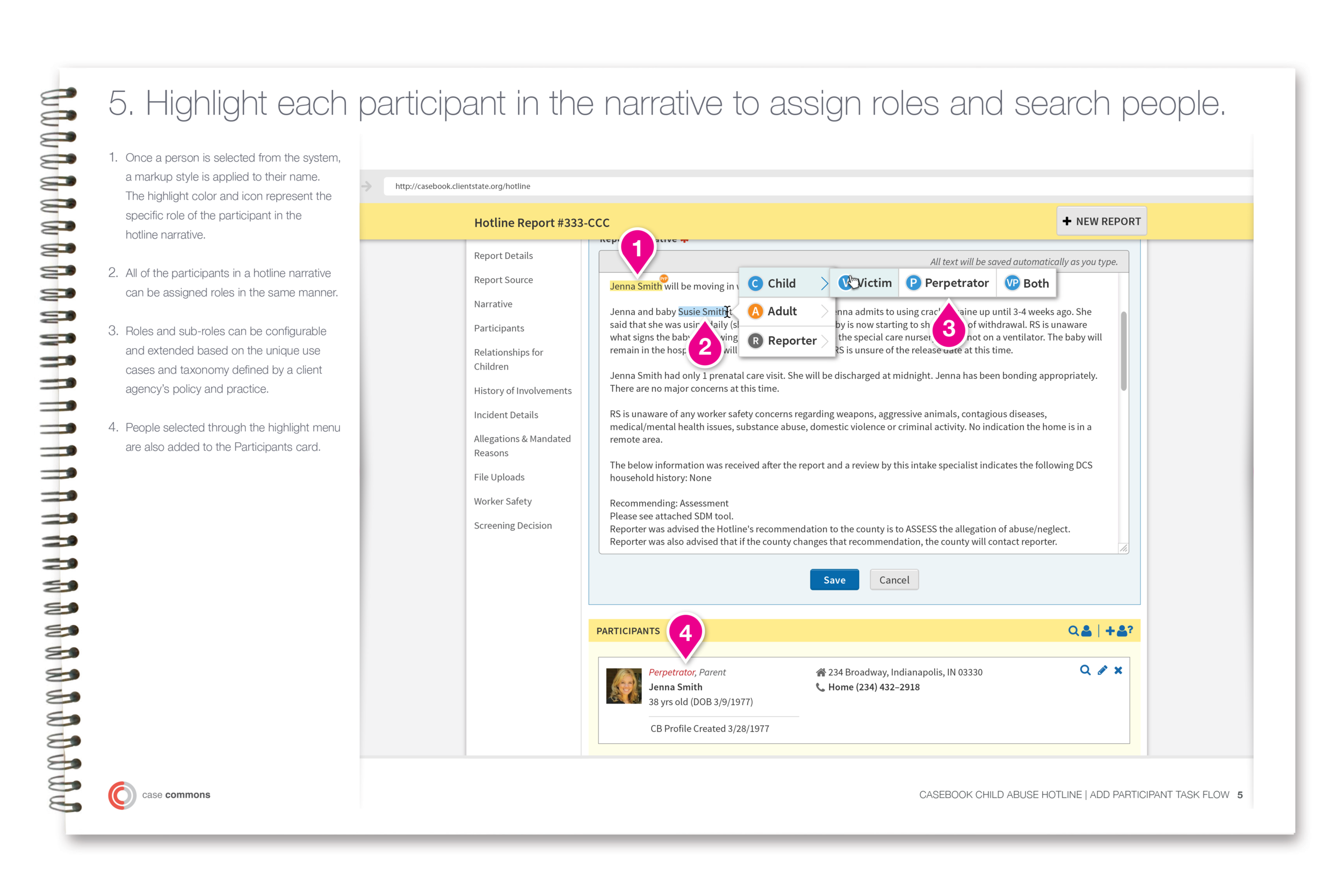Image resolution: width=1343 pixels, height=896 pixels.
Task: Expand the Reporter submenu chevron
Action: [x=824, y=341]
